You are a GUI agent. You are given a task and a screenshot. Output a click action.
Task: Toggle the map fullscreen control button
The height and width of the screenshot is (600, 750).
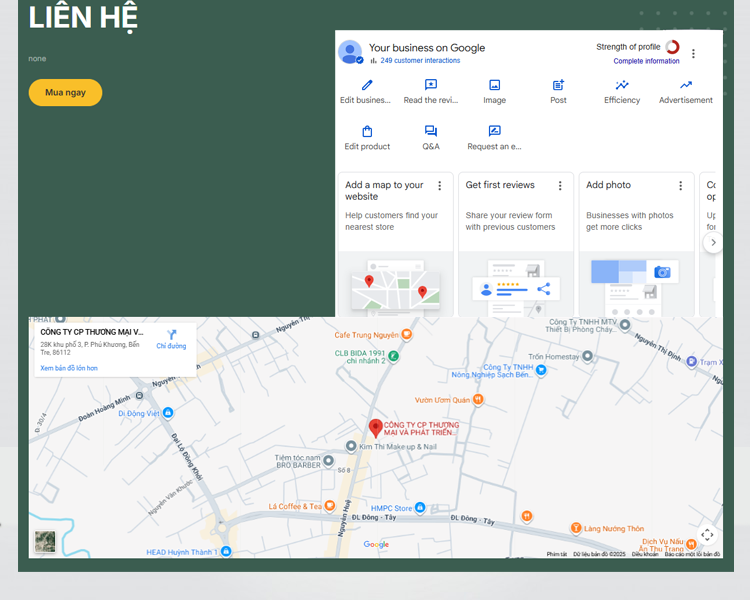coord(707,534)
